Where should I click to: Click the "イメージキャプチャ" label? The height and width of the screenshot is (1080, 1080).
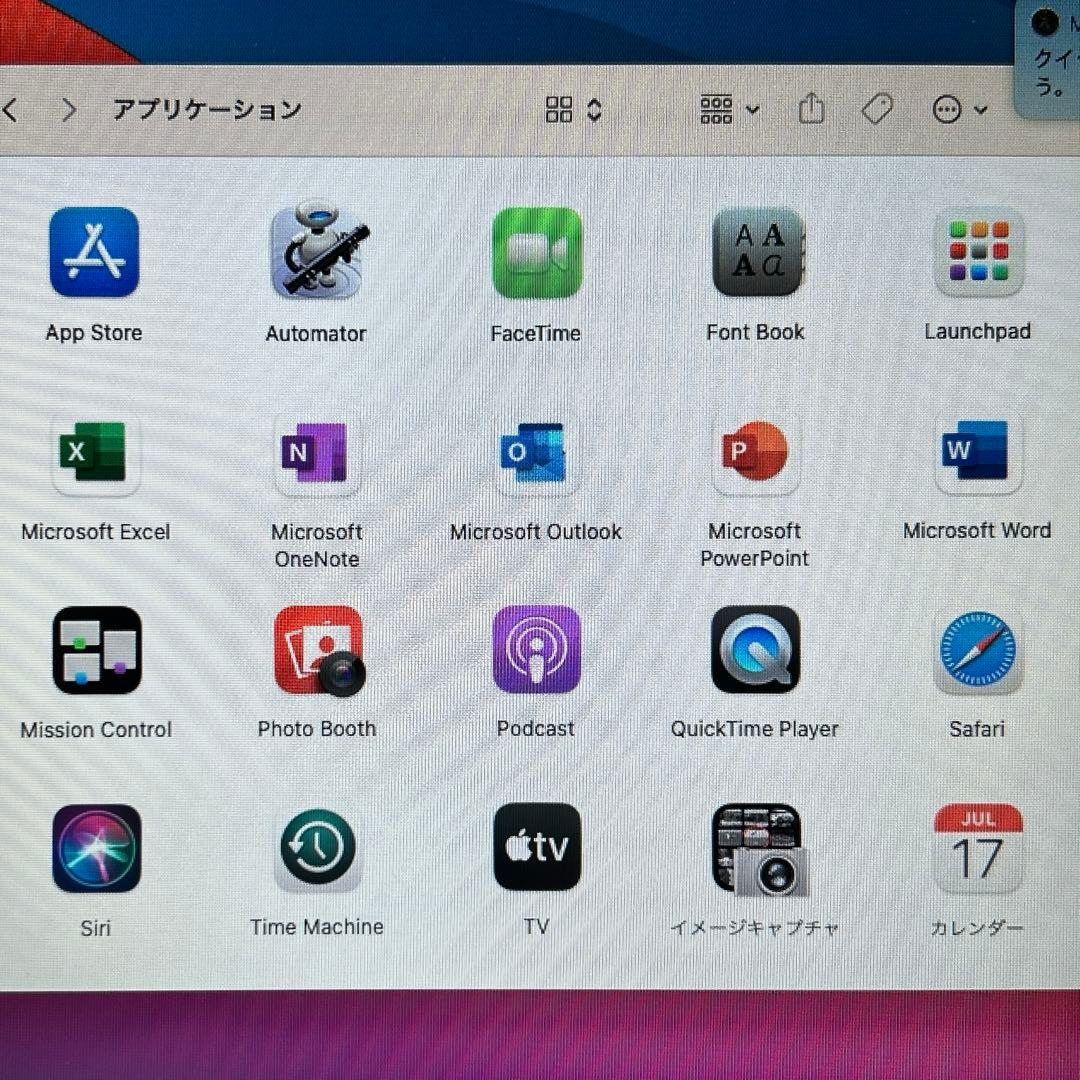coord(755,928)
